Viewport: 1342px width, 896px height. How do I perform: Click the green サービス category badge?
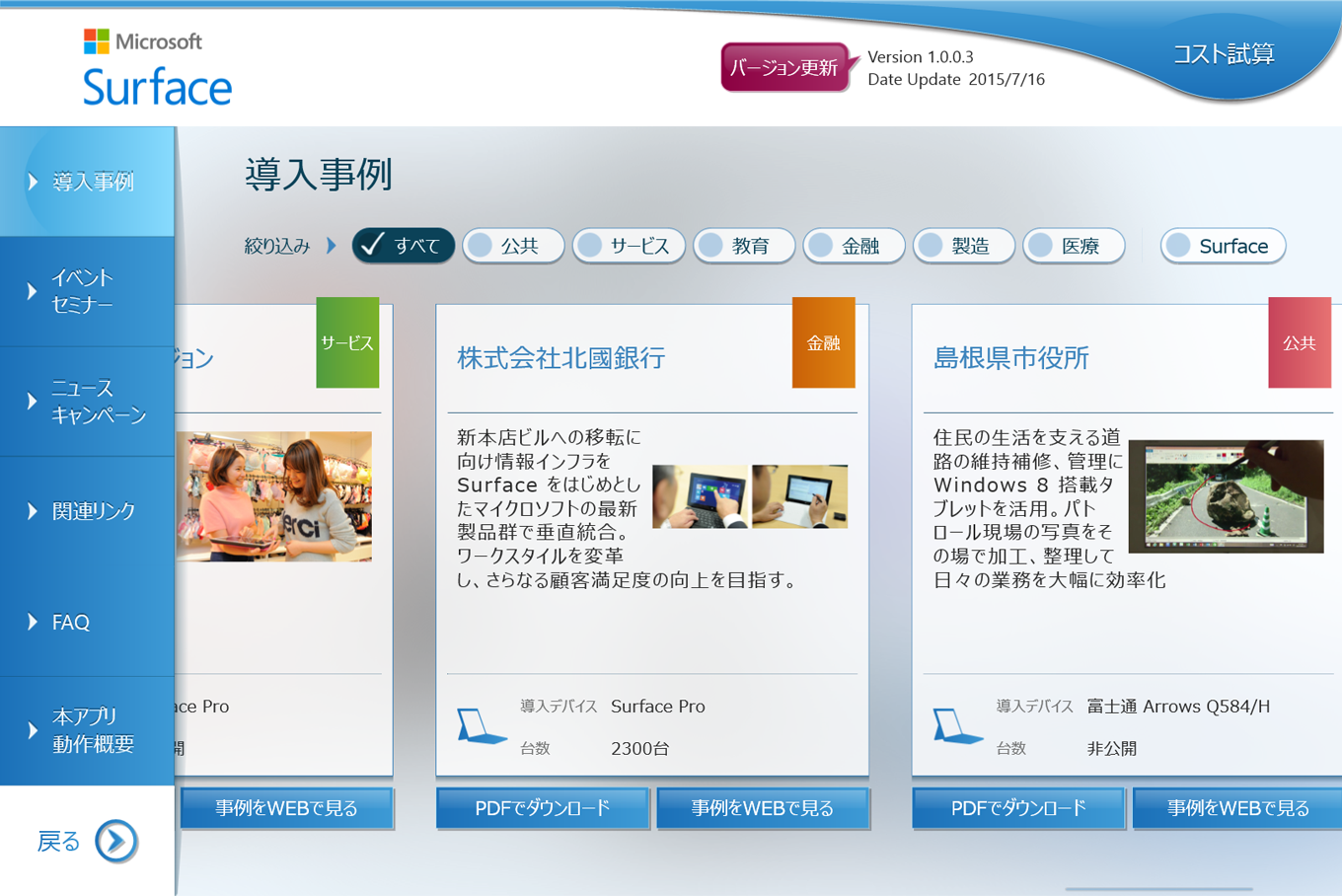pyautogui.click(x=347, y=342)
